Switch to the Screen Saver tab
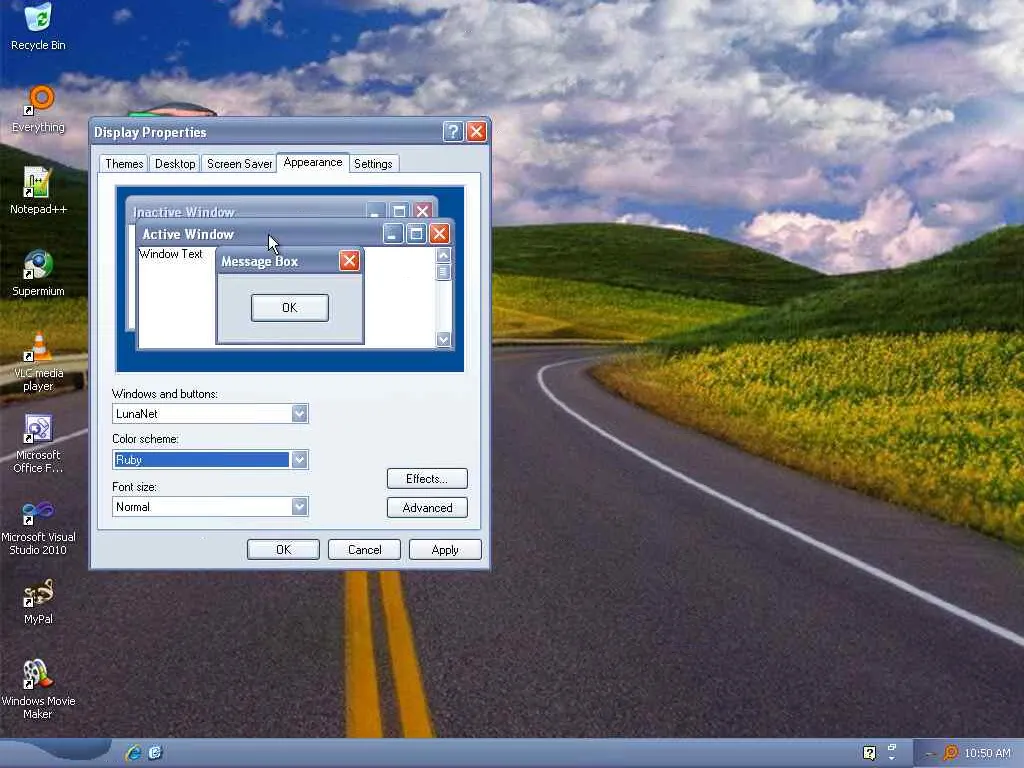This screenshot has height=768, width=1024. (x=239, y=164)
